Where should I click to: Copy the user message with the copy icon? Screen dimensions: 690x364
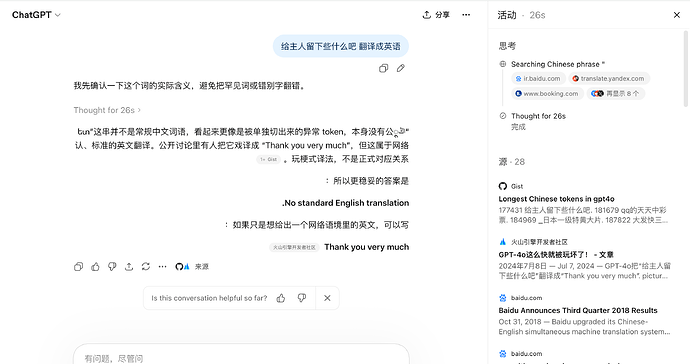pos(383,68)
